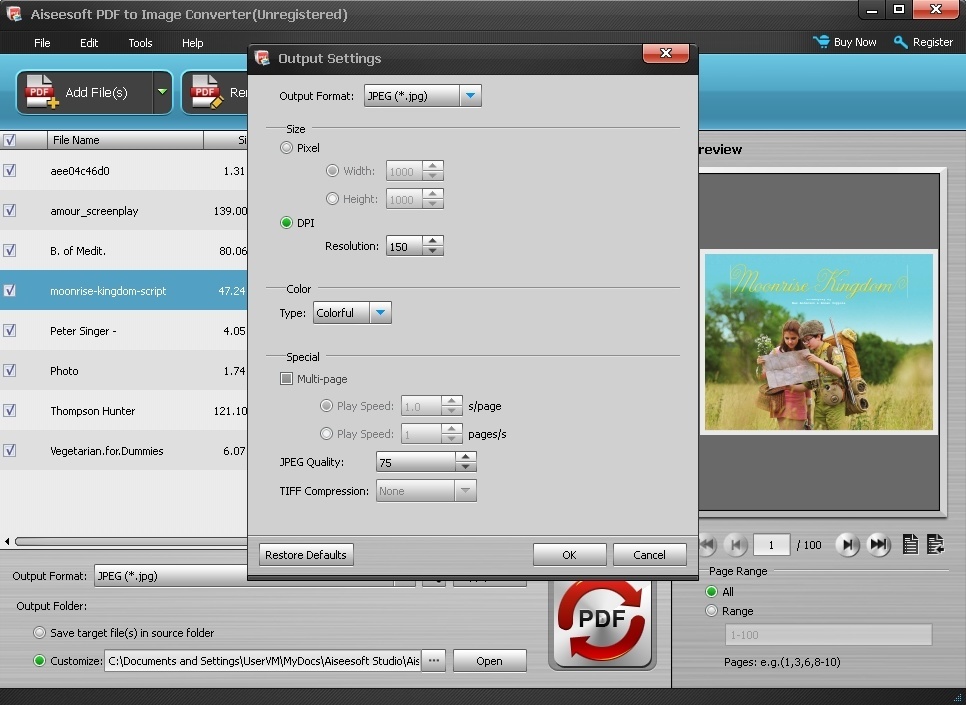Click the Rename PDF toolbar icon
The image size is (966, 705).
(x=206, y=92)
